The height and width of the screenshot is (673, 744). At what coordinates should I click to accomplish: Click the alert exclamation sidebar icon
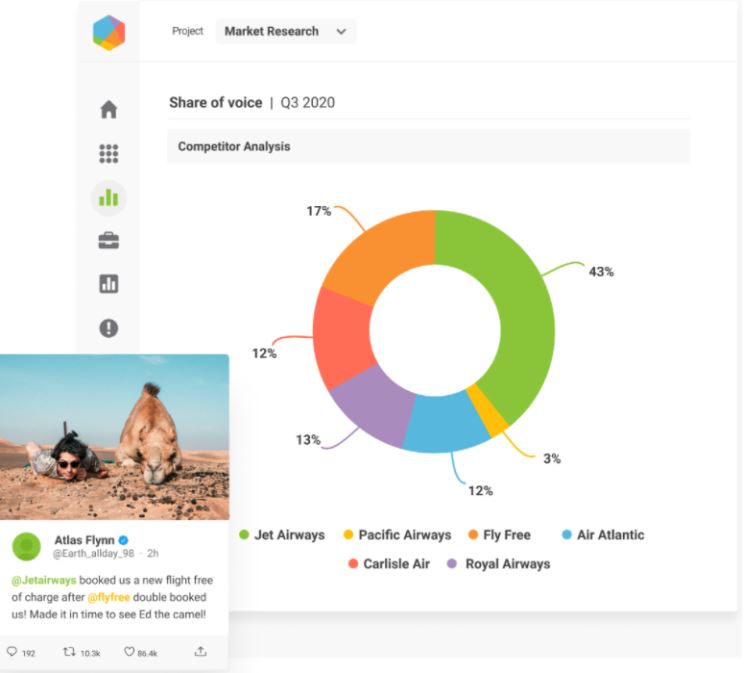click(109, 327)
